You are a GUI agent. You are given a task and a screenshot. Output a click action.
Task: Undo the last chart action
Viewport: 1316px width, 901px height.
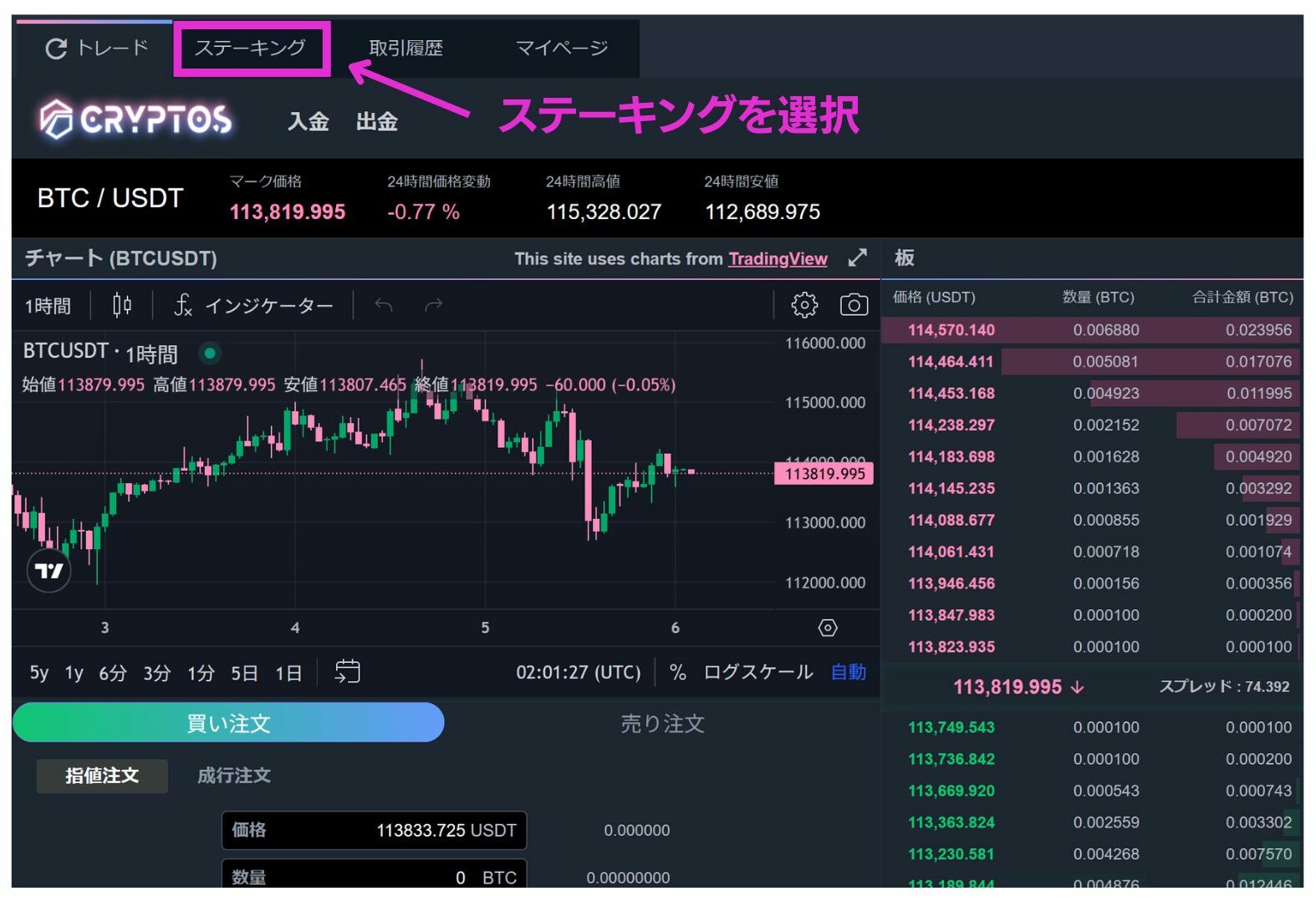[384, 305]
